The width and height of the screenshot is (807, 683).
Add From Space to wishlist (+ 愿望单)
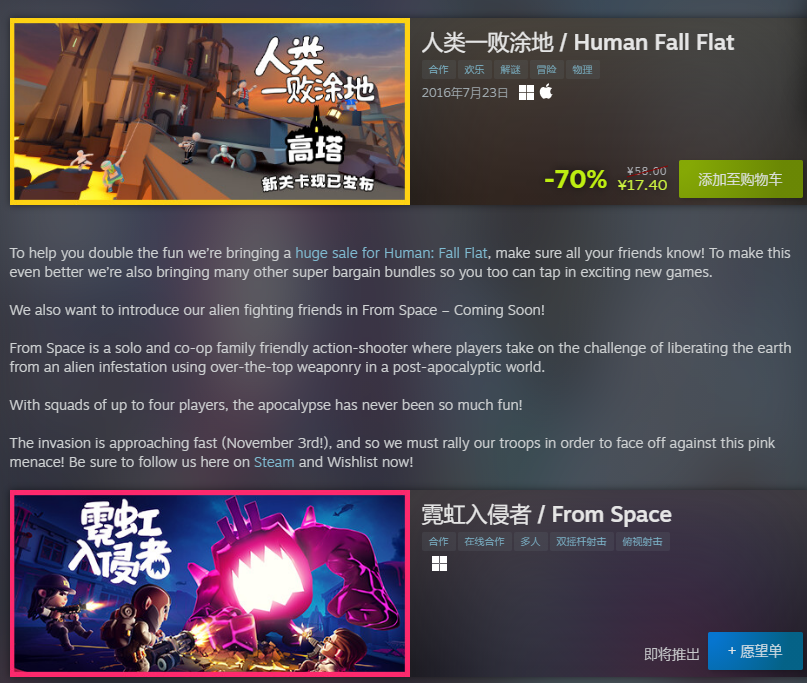[755, 651]
